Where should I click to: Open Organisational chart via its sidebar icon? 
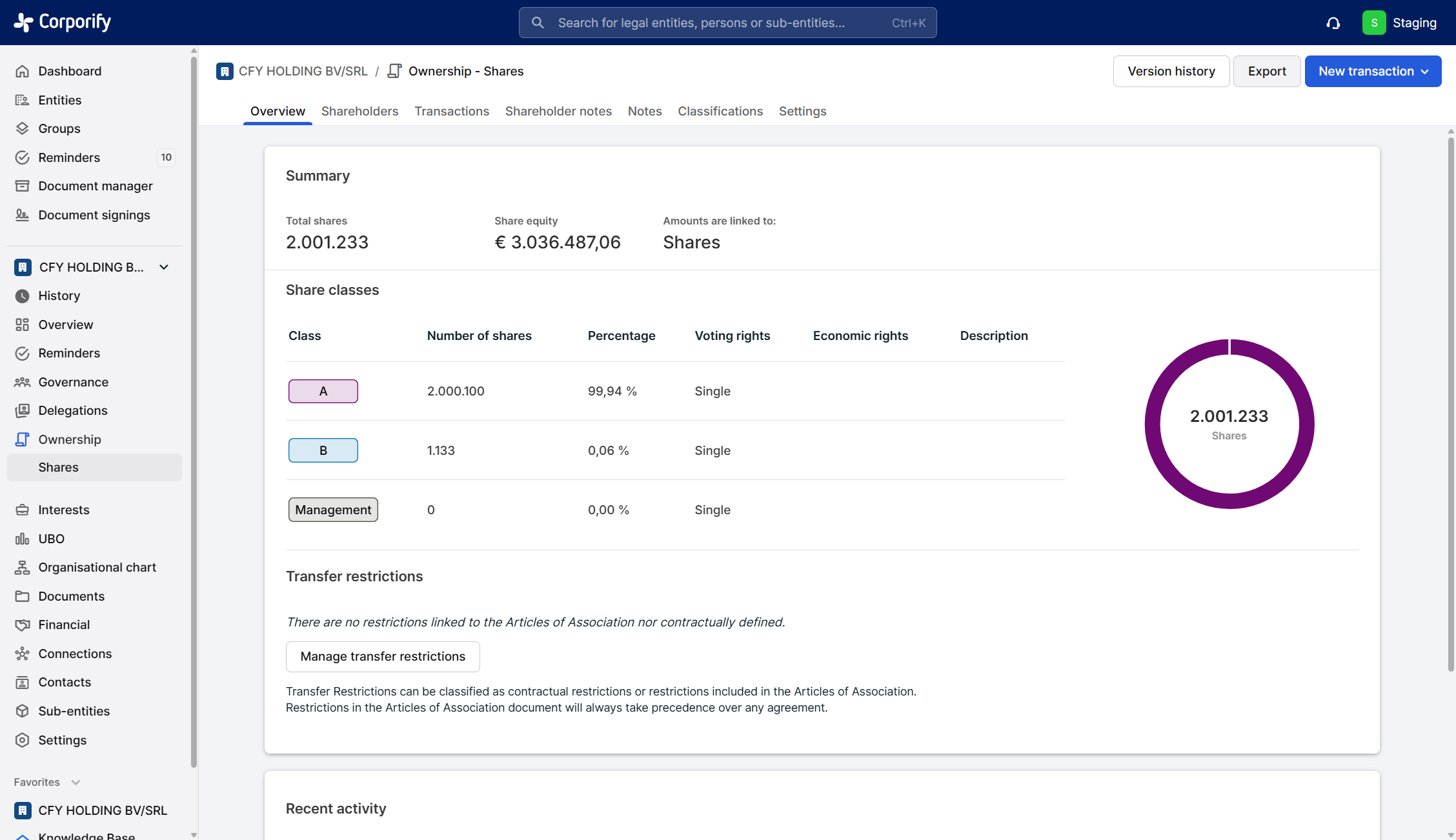point(23,567)
